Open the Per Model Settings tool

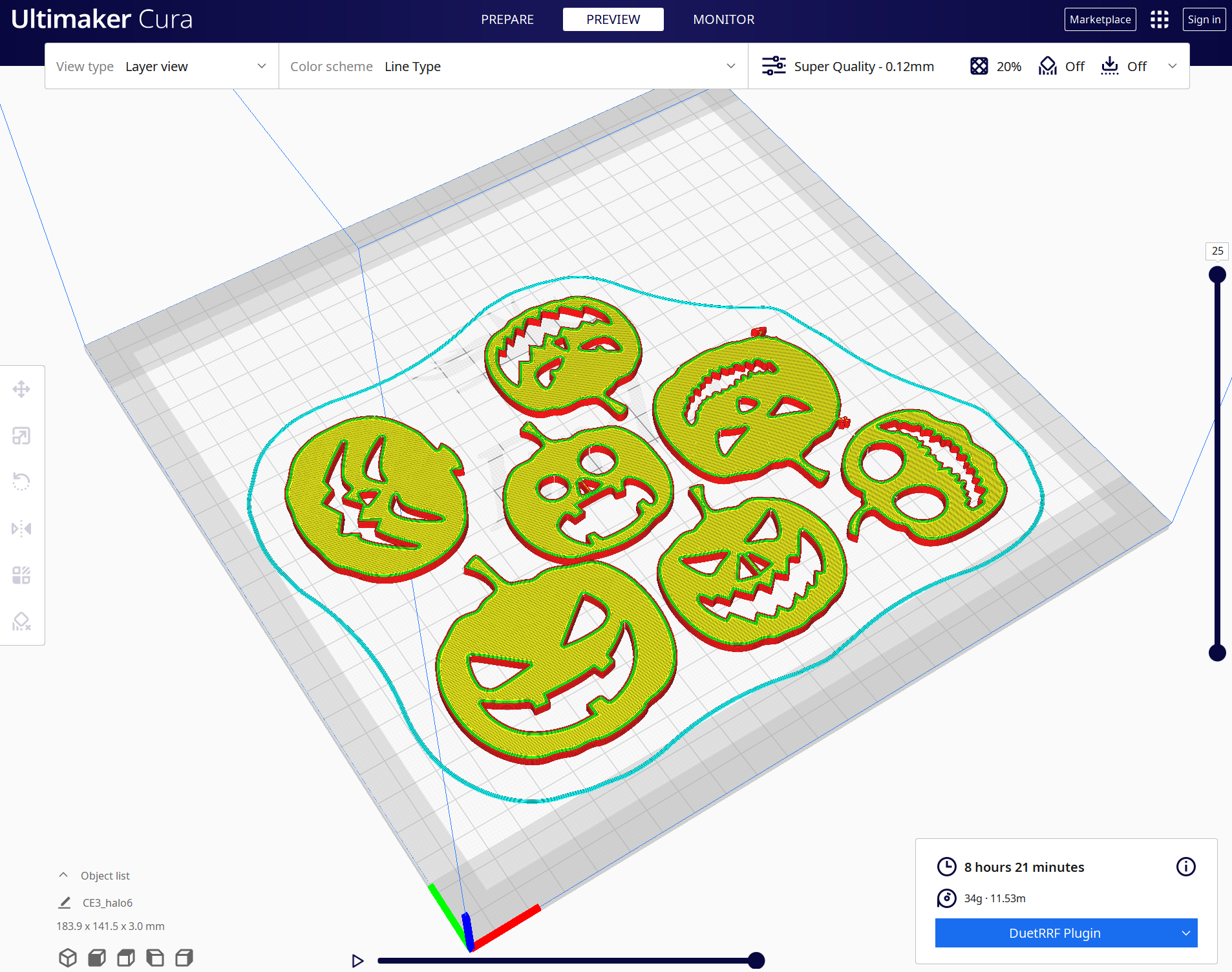21,575
